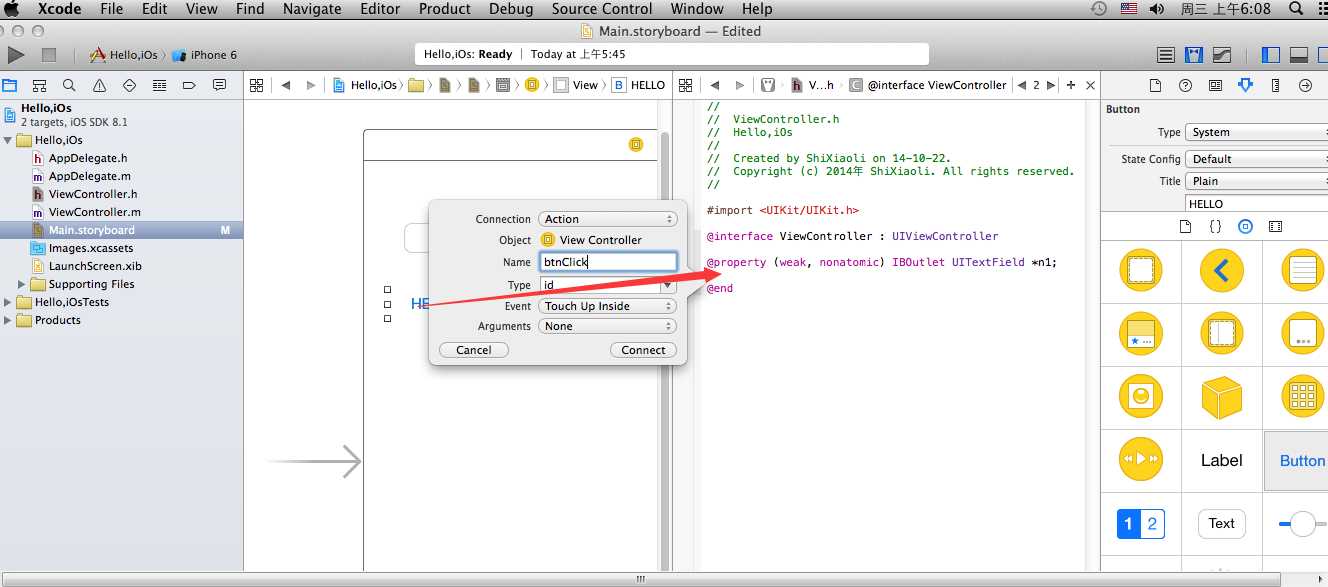1328x587 pixels.
Task: Open the Title Plain dropdown
Action: (1257, 181)
